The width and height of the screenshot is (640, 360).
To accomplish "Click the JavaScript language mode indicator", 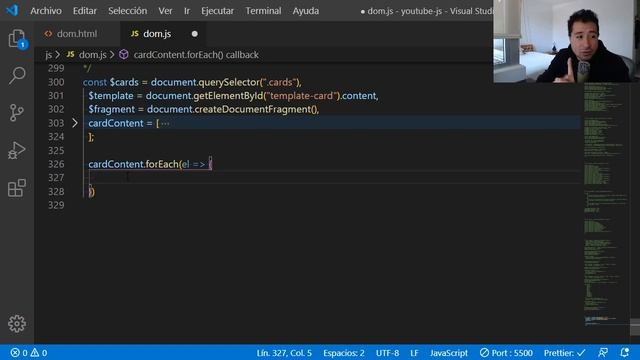I will tap(449, 353).
